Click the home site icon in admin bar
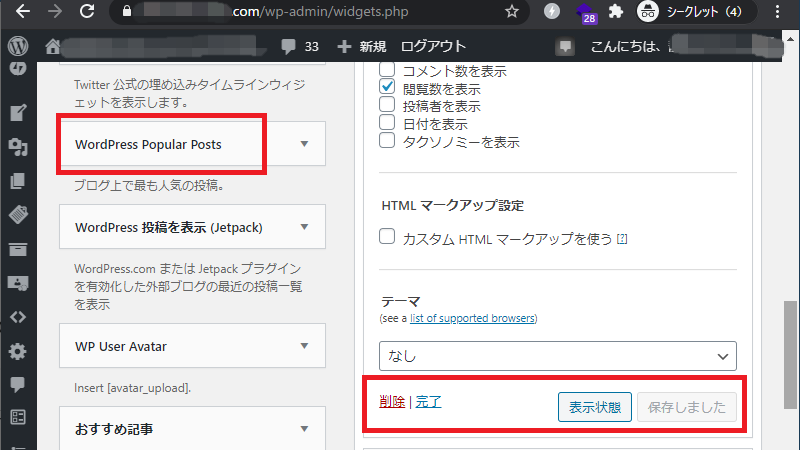This screenshot has width=800, height=450. pos(53,46)
